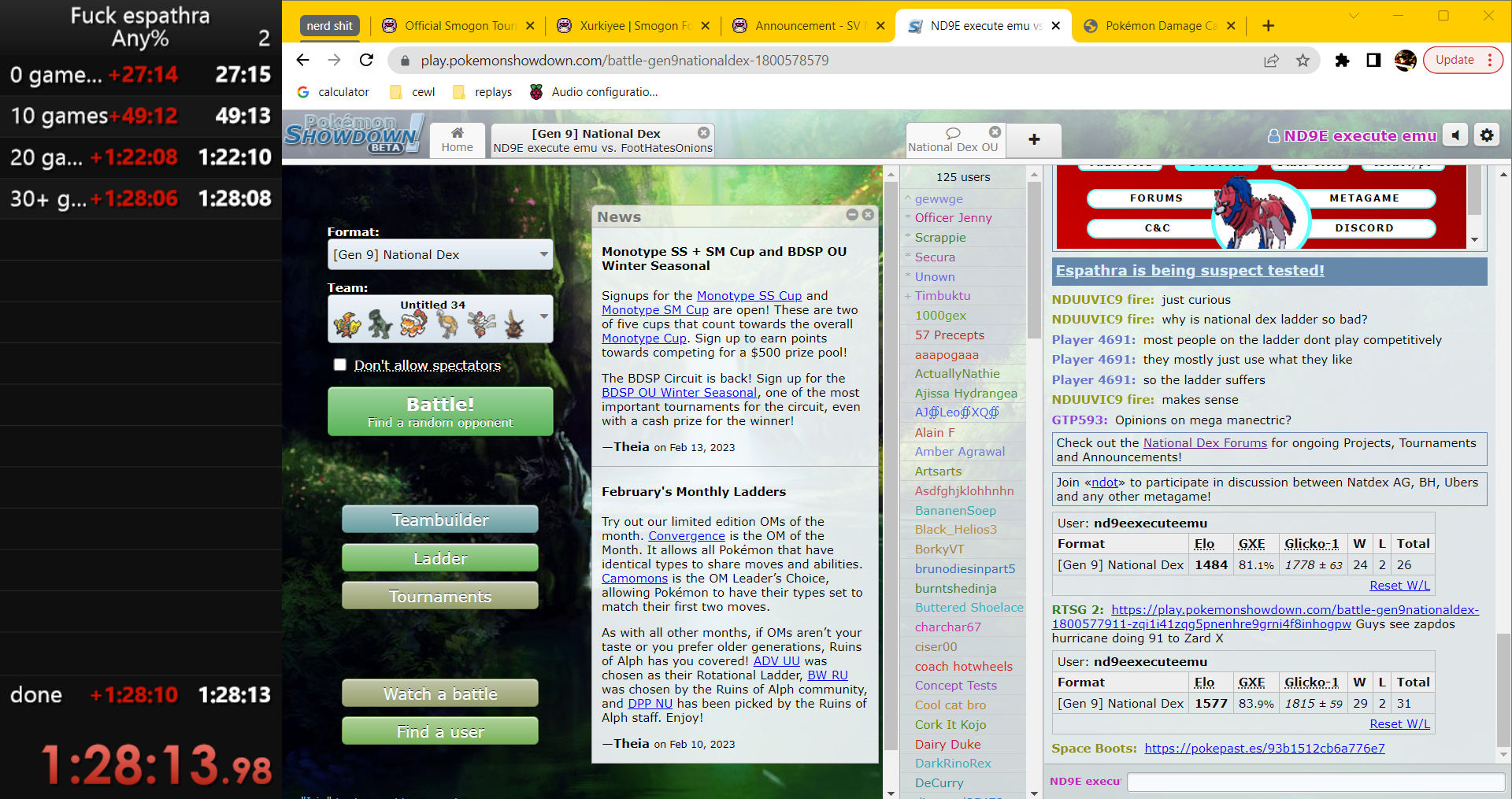The height and width of the screenshot is (799, 1512).
Task: Click Watch a battle
Action: (x=440, y=694)
